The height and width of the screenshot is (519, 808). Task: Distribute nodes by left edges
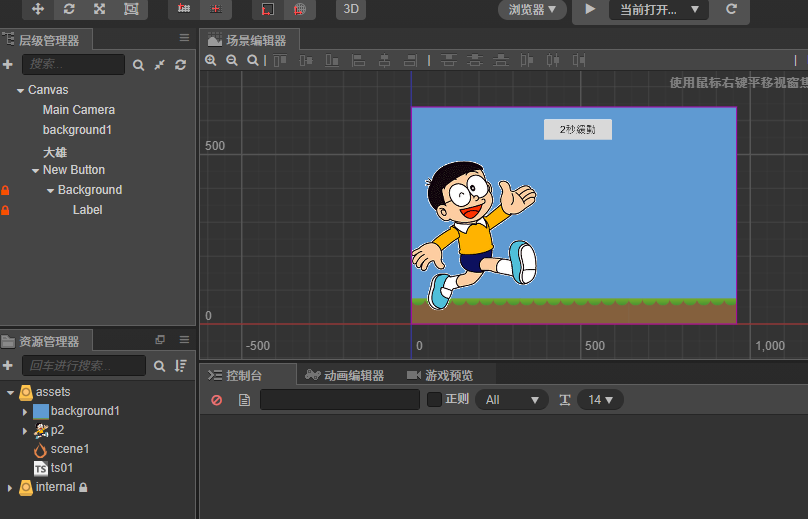coord(527,60)
